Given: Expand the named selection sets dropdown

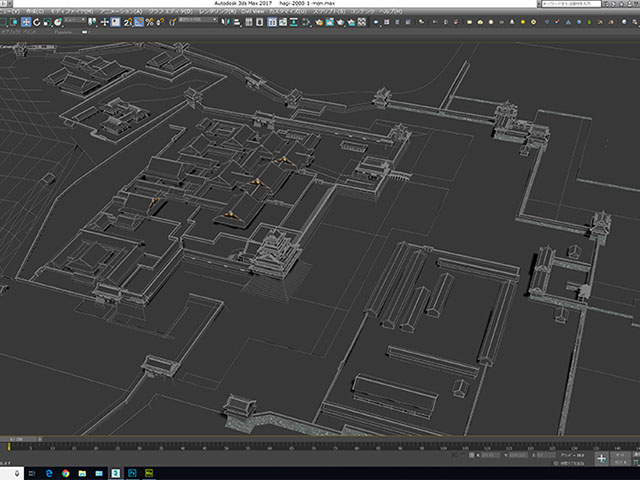Looking at the screenshot, I should [x=199, y=21].
